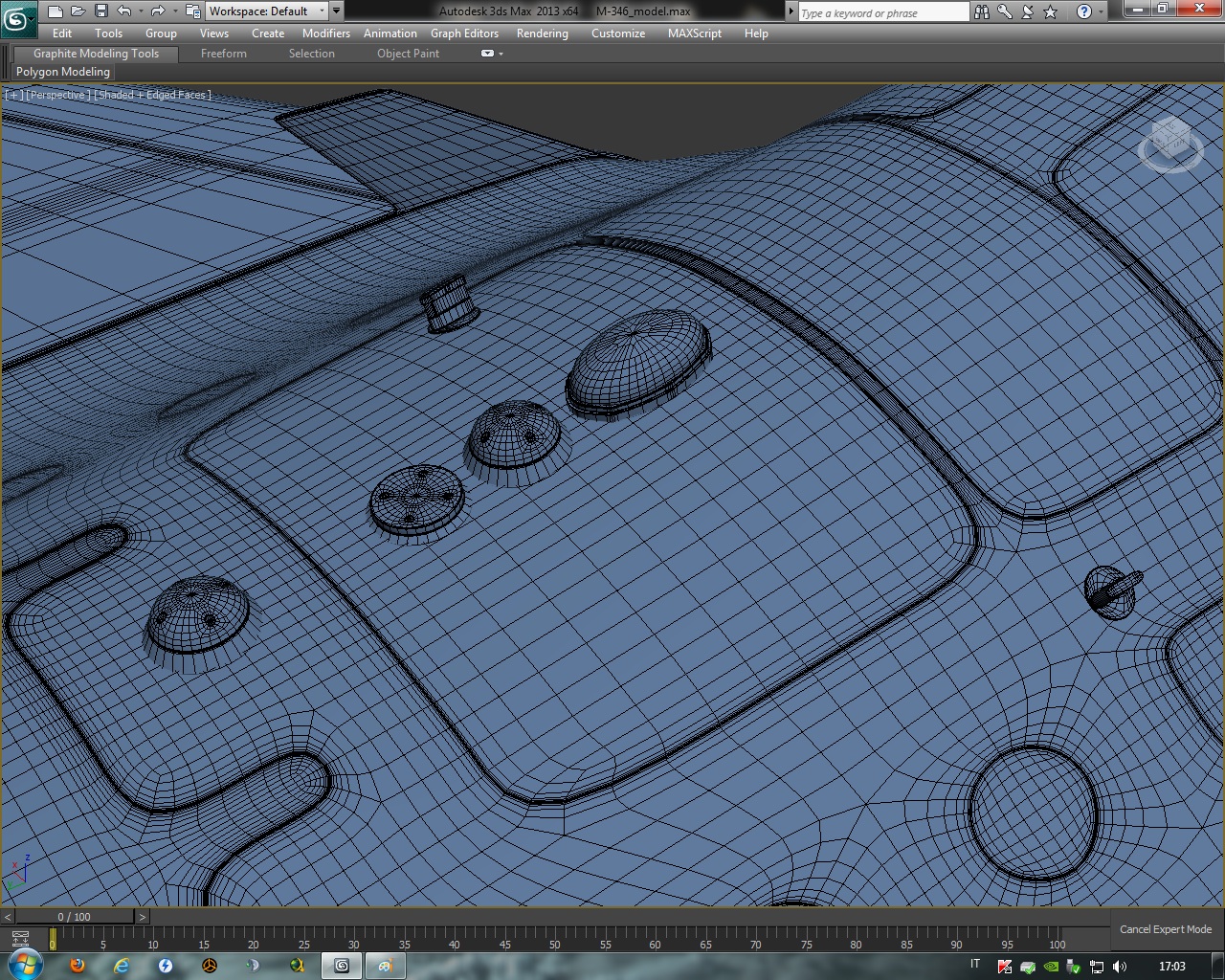The image size is (1225, 980).
Task: Click the IT language indicator in tray
Action: pos(975,965)
